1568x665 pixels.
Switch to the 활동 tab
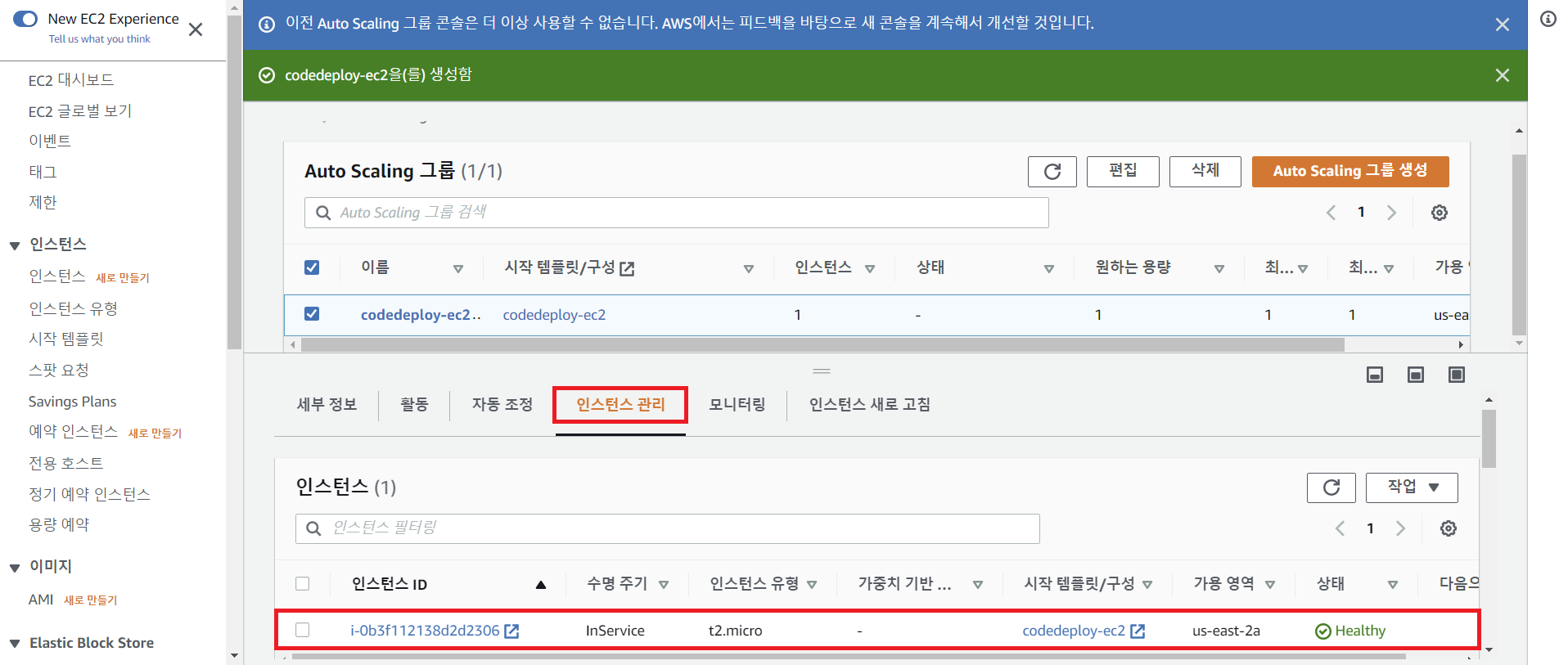(414, 405)
